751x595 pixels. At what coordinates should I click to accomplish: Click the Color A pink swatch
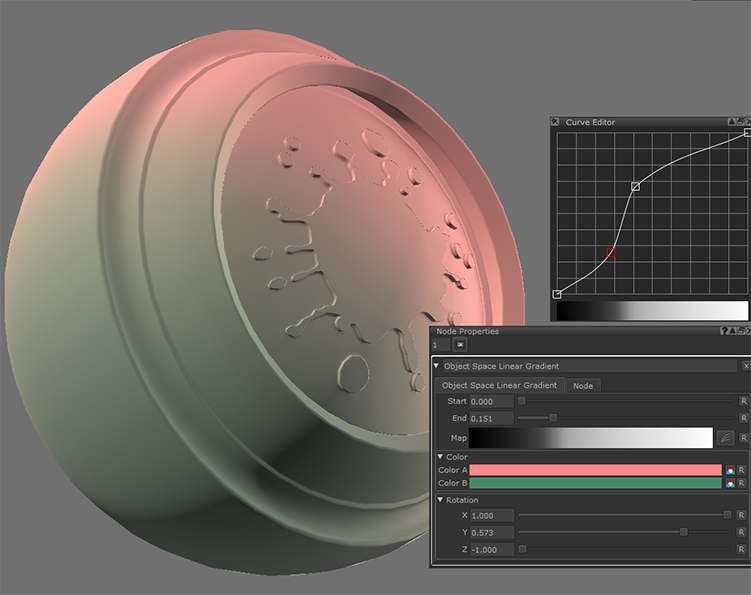pyautogui.click(x=594, y=470)
